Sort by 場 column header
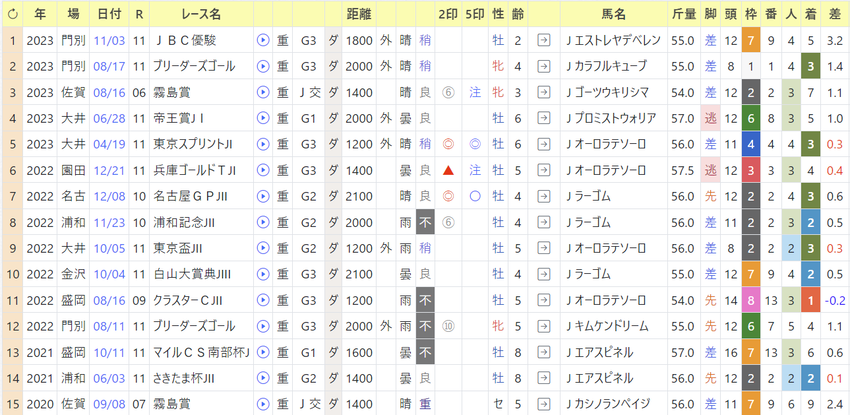This screenshot has width=850, height=415. point(72,15)
